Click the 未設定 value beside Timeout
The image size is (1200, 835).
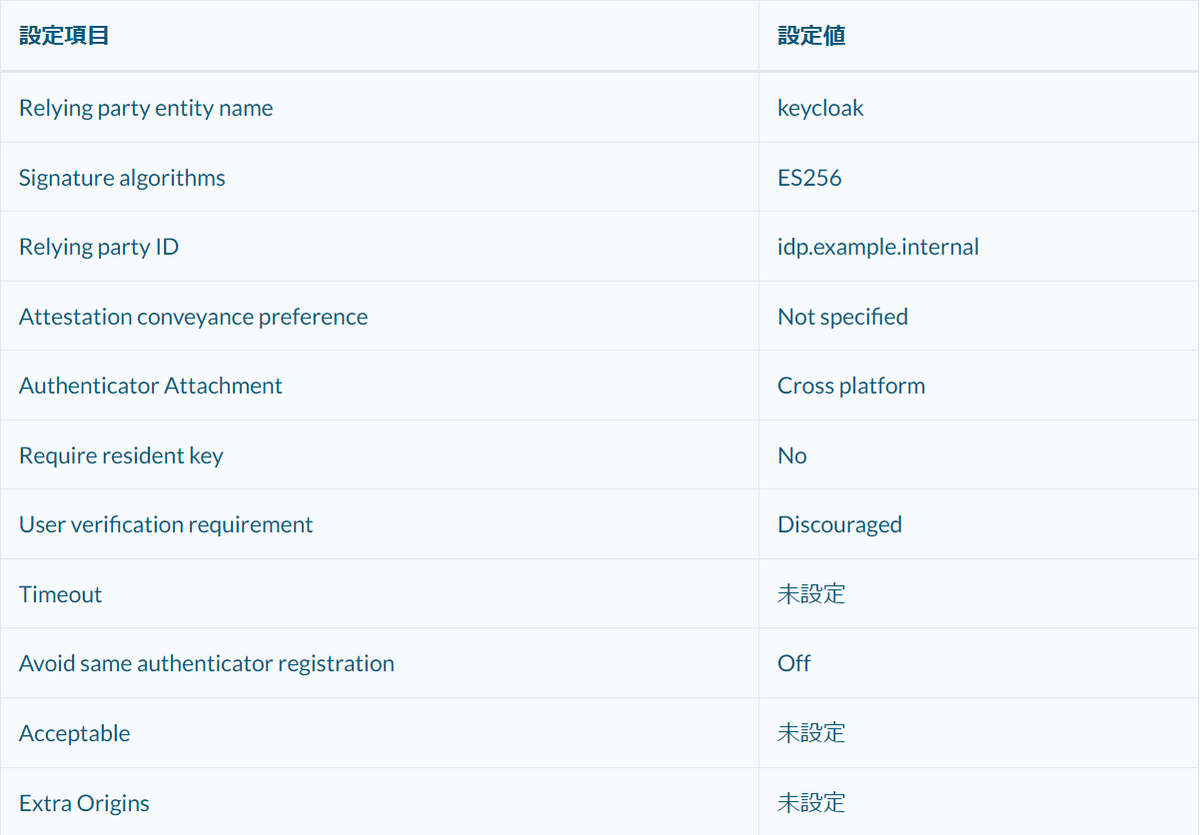[811, 593]
